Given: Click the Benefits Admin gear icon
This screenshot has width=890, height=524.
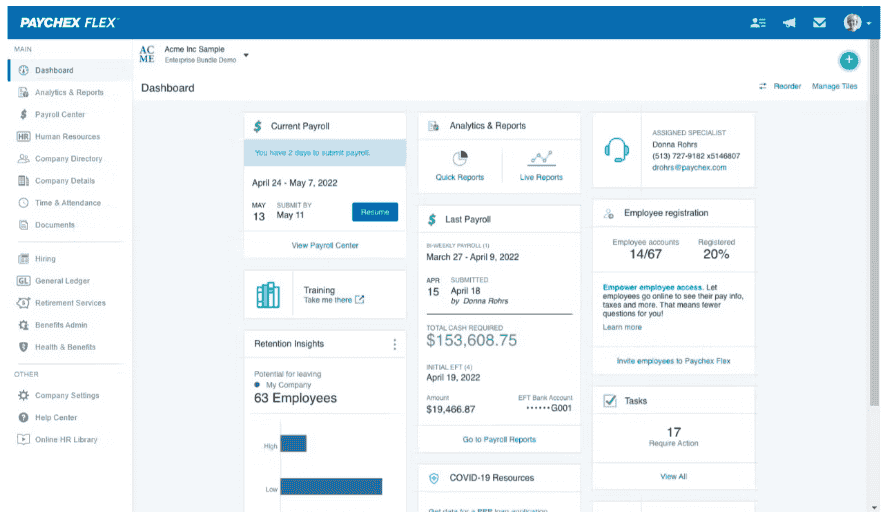Looking at the screenshot, I should 23,325.
